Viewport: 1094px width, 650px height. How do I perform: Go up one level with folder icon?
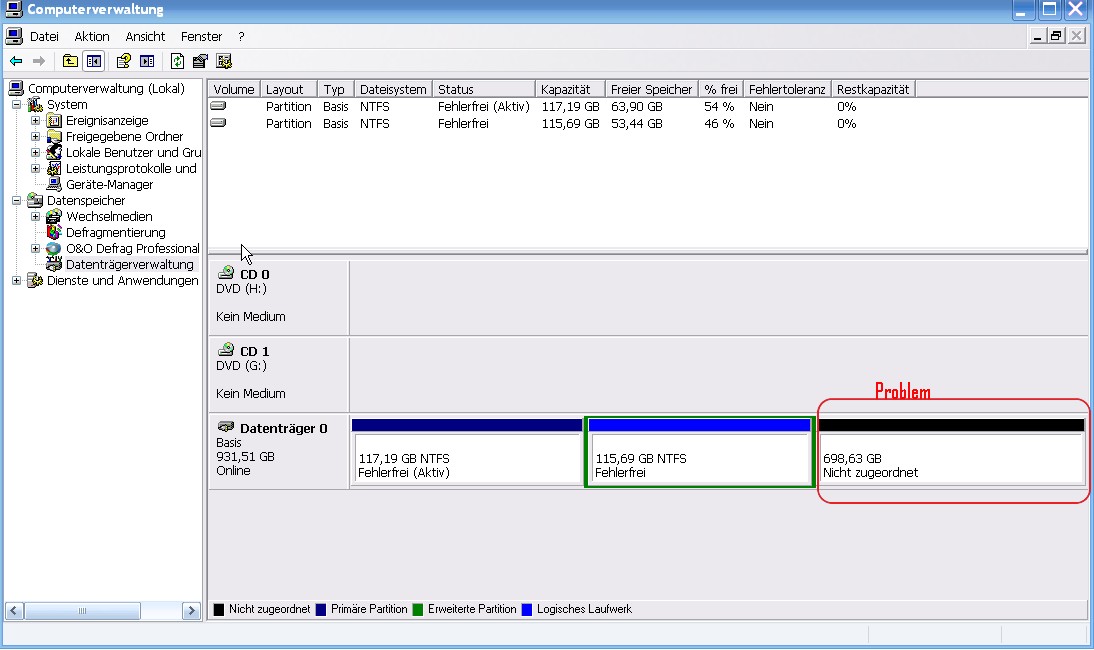pos(70,61)
